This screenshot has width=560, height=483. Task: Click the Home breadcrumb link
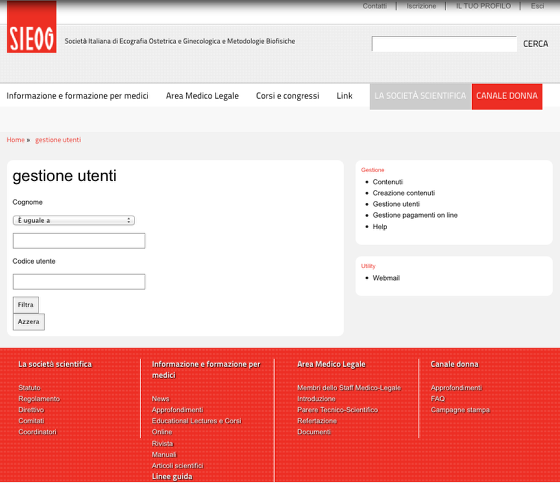click(x=16, y=140)
